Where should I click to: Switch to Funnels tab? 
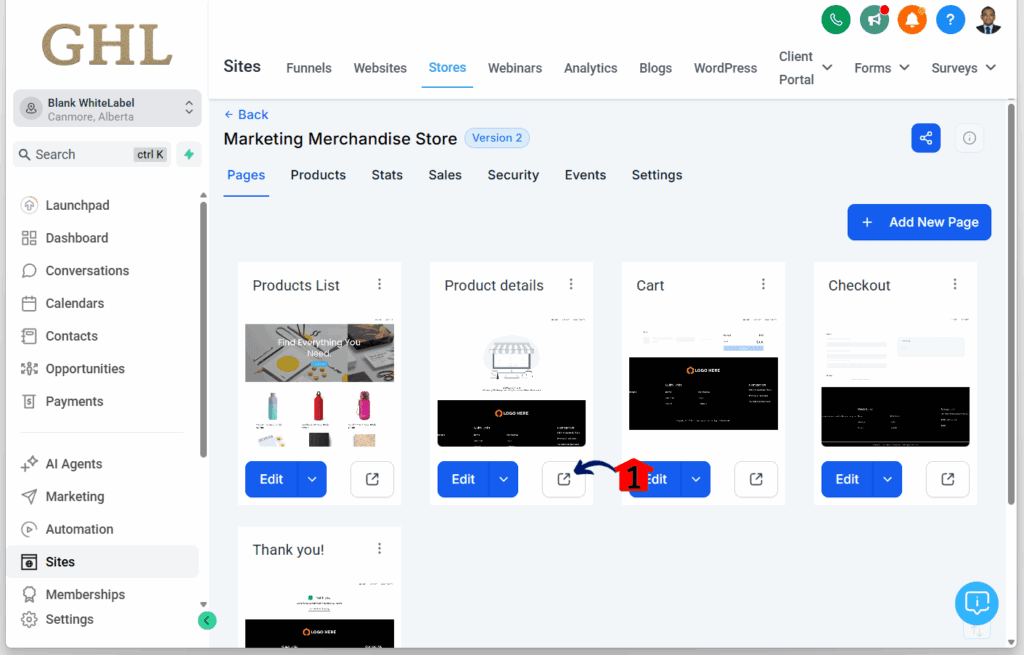(309, 68)
